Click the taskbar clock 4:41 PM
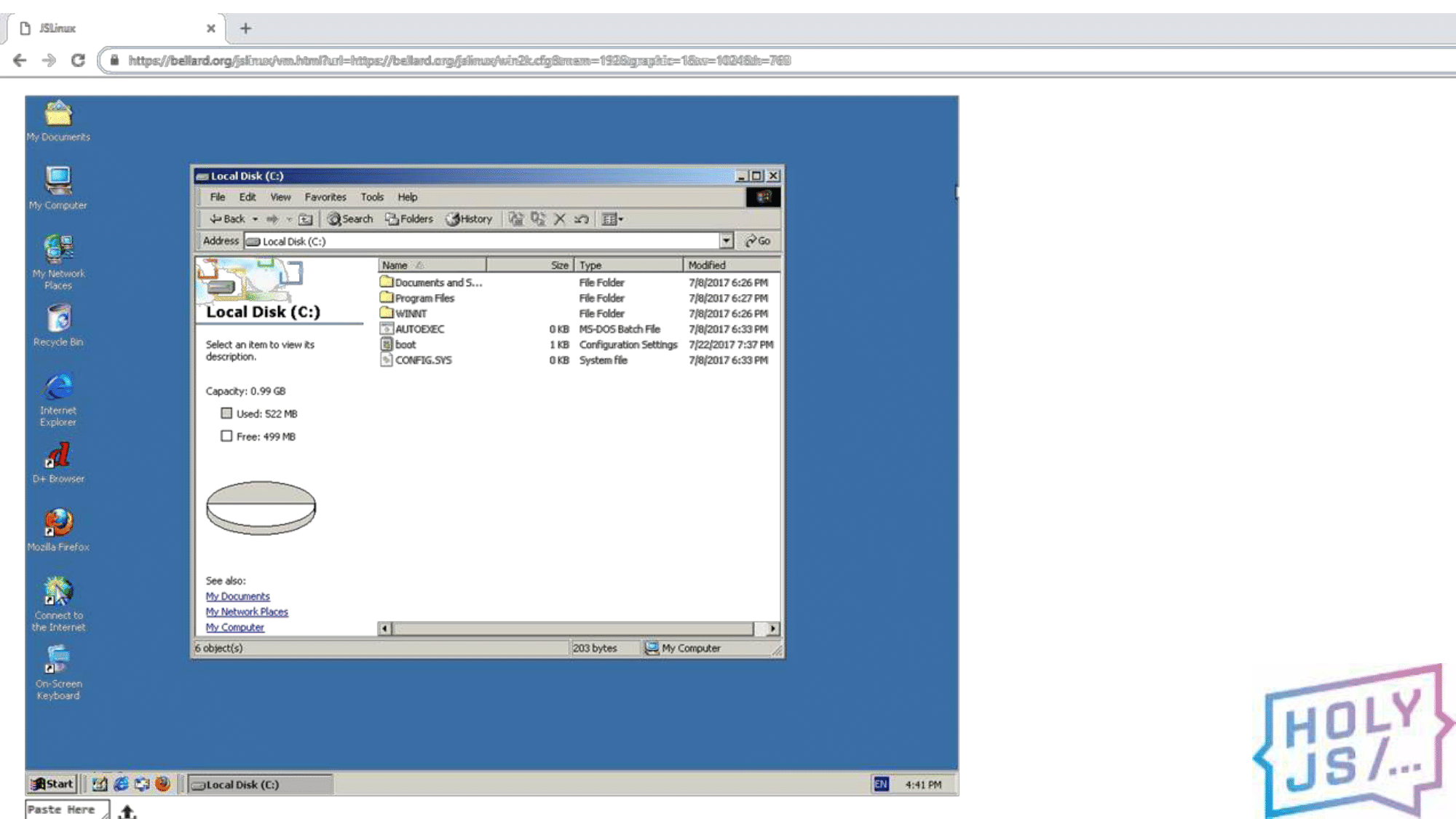Screen dimensions: 1456x819 coord(923,785)
